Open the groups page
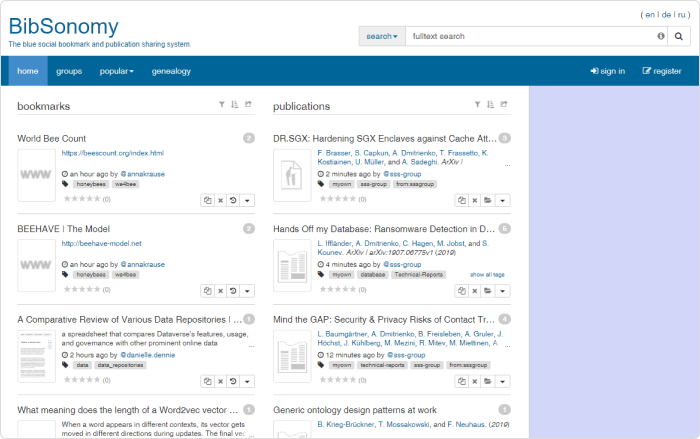This screenshot has height=439, width=700. (69, 71)
